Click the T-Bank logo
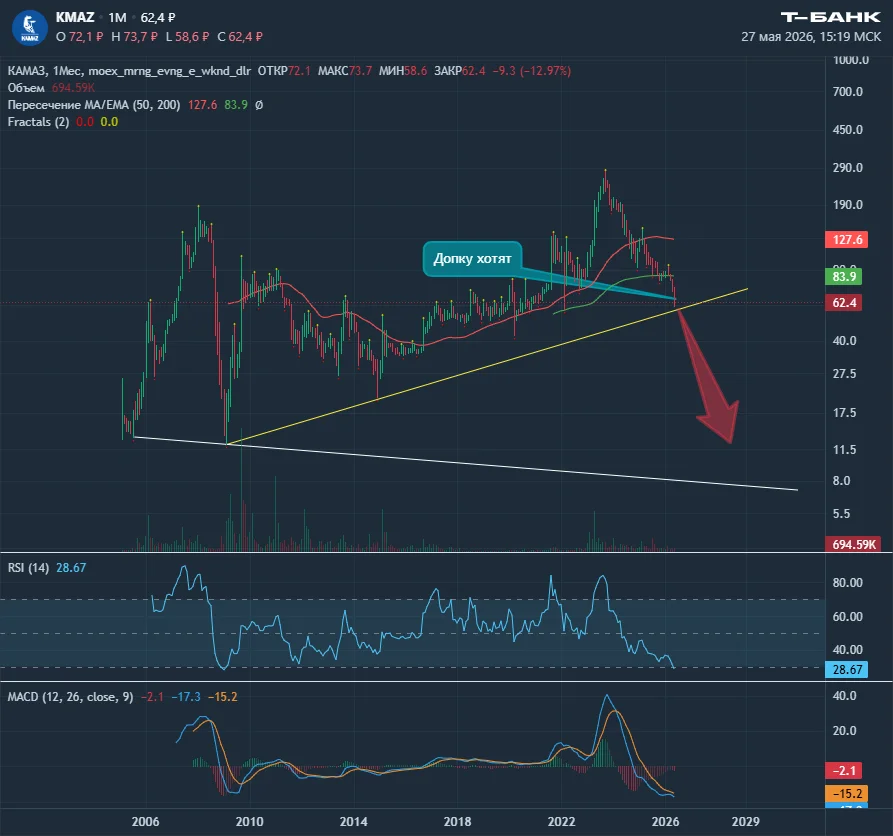This screenshot has height=836, width=893. tap(830, 17)
